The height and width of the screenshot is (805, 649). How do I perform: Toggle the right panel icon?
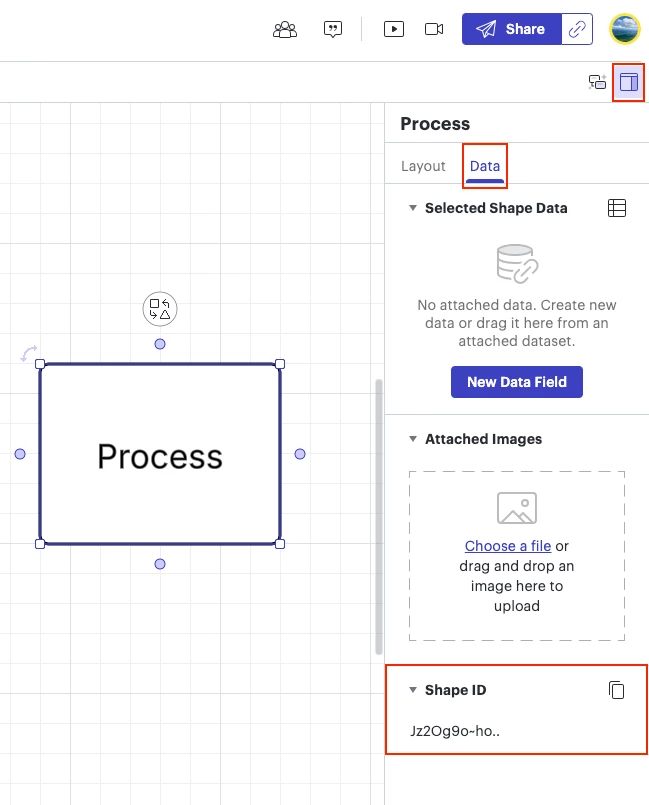coord(628,82)
